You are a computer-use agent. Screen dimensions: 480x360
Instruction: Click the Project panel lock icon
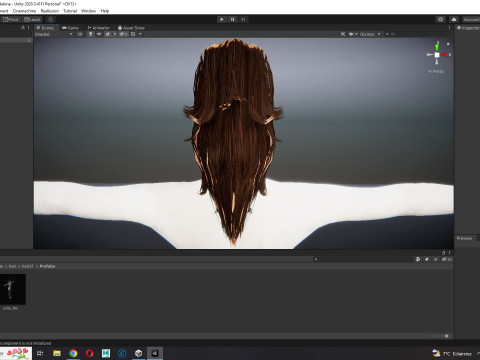444,253
